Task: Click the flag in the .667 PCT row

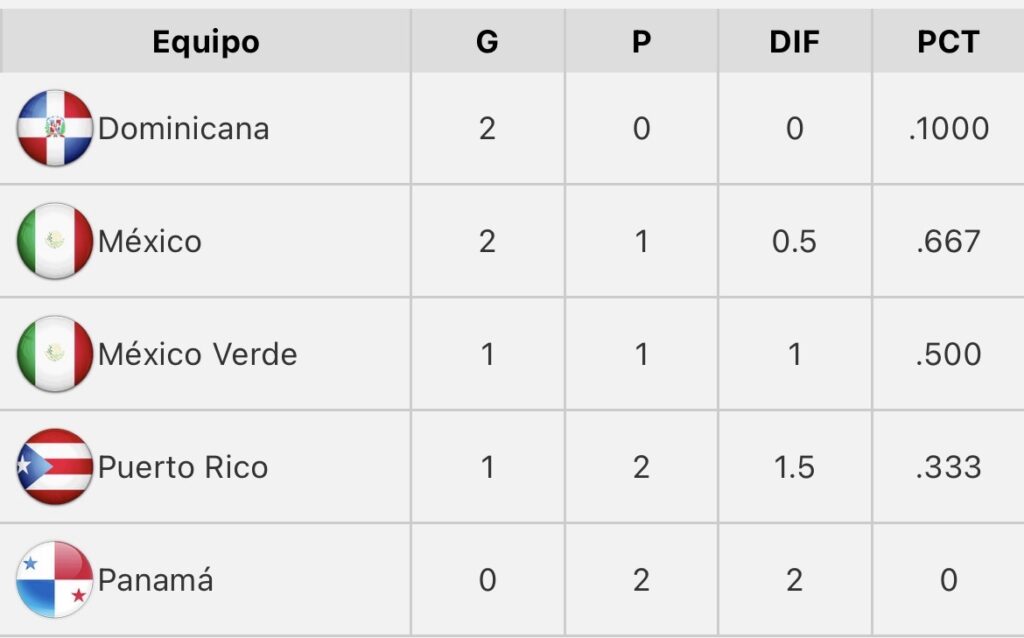Action: [x=55, y=241]
